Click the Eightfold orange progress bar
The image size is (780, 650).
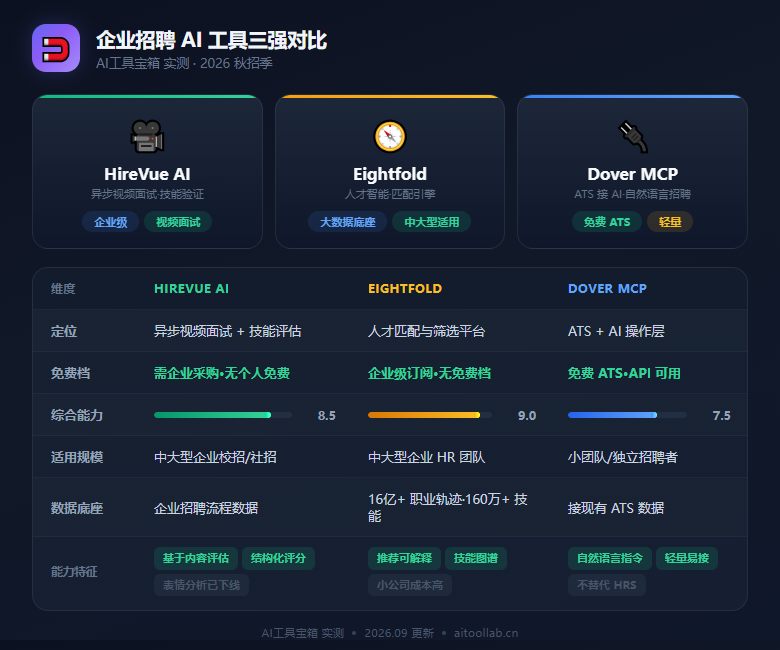[x=430, y=415]
